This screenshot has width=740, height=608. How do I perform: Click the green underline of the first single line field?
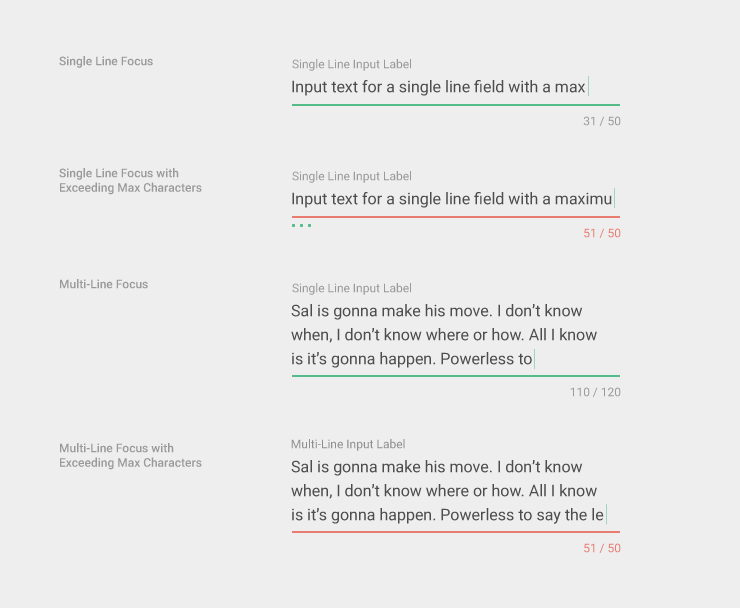(455, 104)
